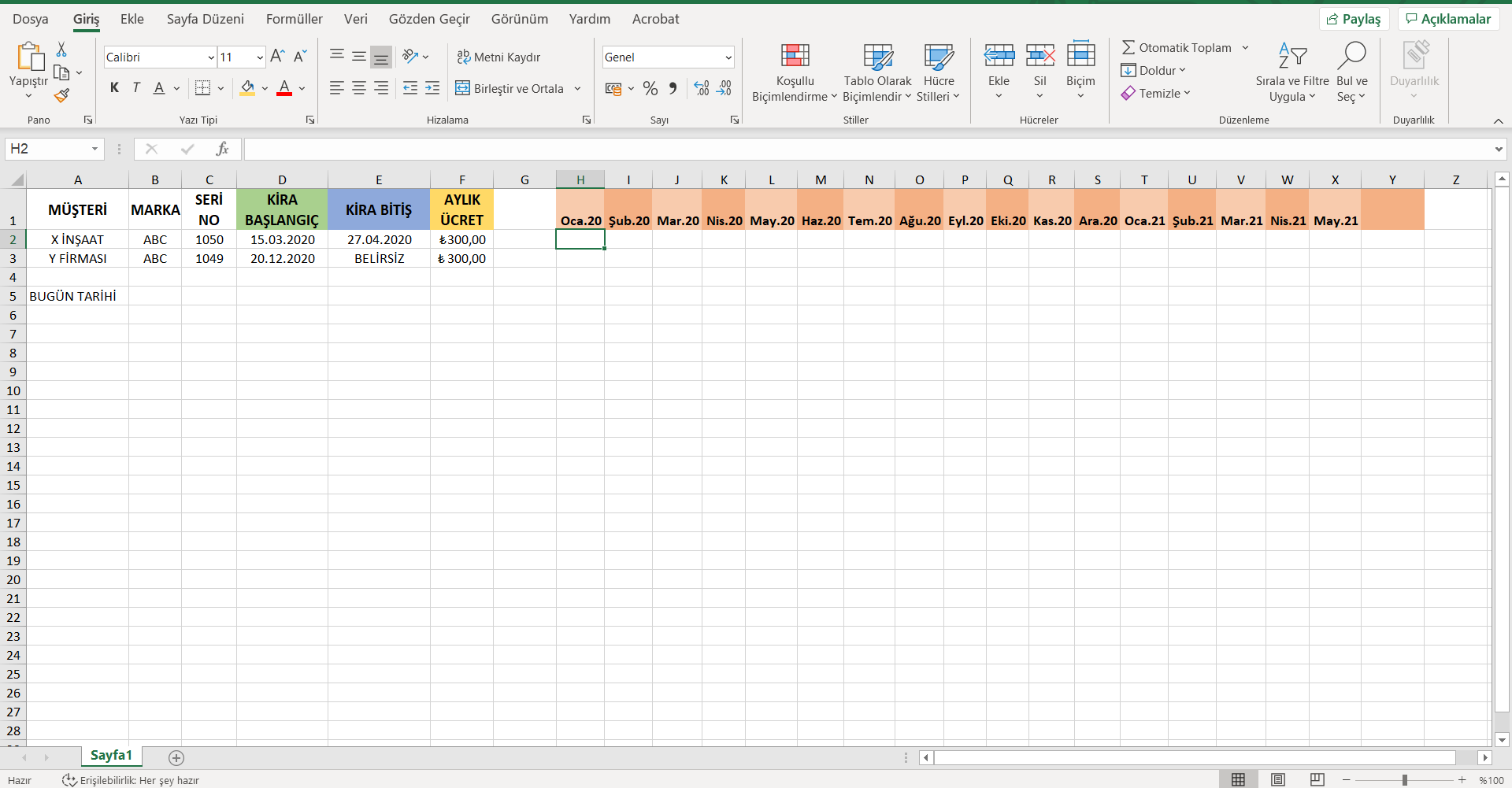Open the Name Box dropdown arrow

[94, 149]
